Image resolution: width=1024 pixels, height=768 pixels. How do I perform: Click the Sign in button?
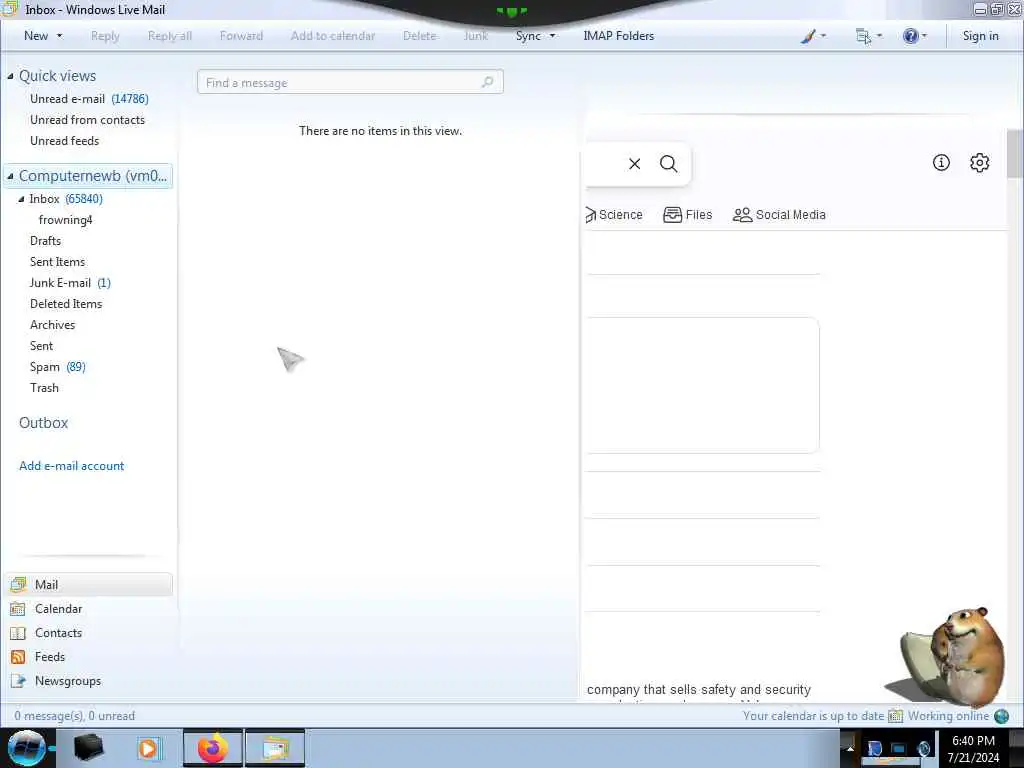point(980,36)
